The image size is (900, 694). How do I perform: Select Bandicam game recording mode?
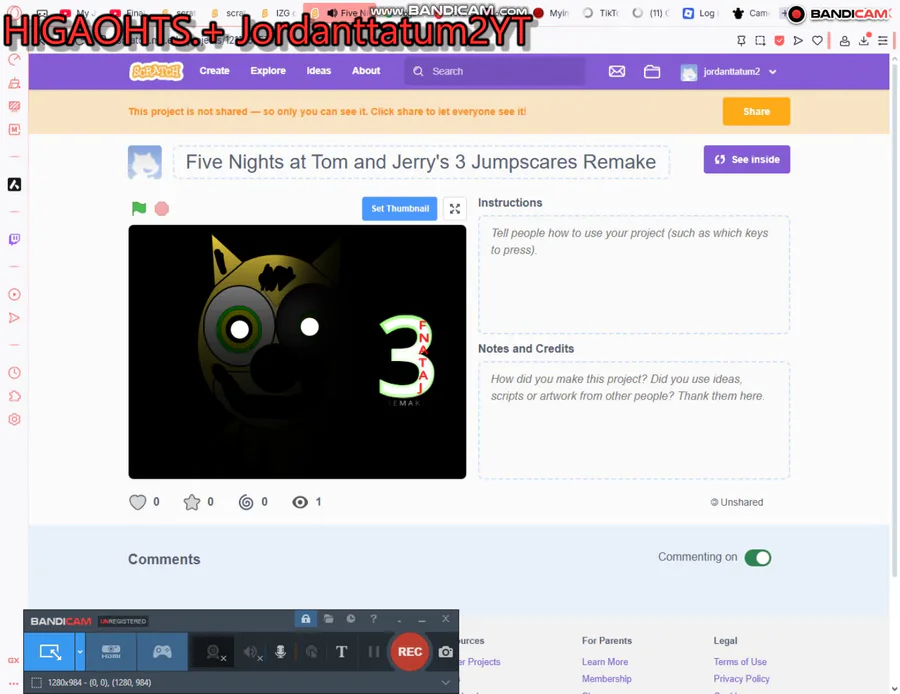tap(162, 652)
